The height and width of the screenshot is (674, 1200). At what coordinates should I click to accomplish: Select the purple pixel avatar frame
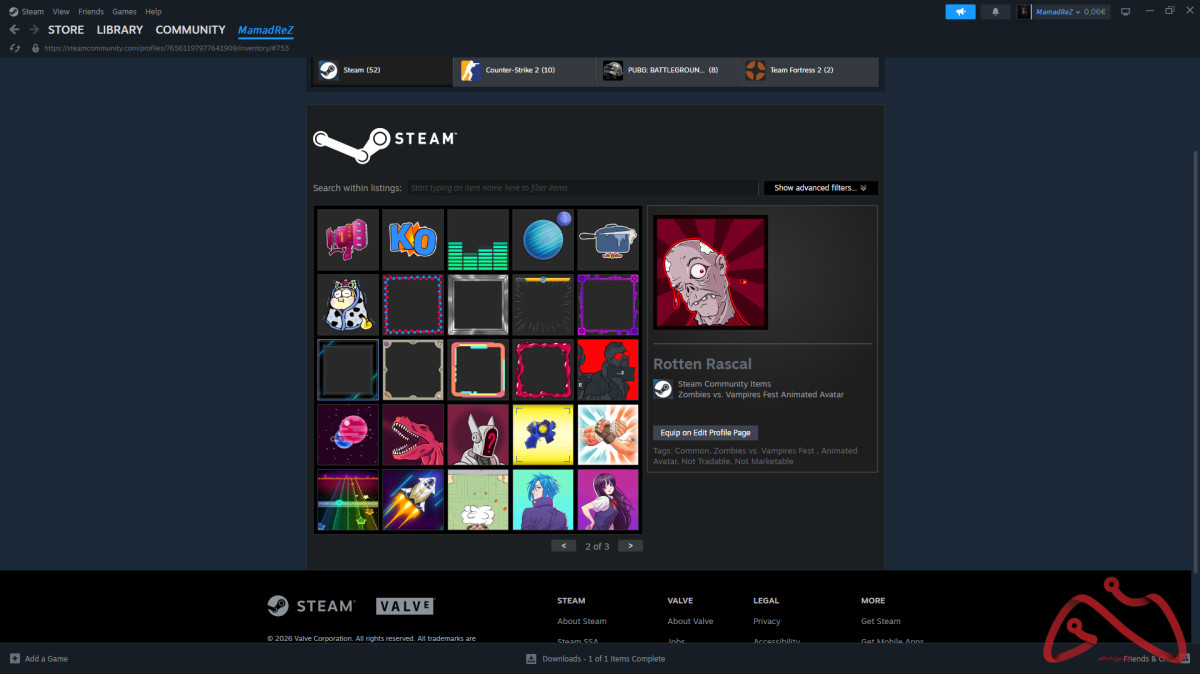pyautogui.click(x=608, y=305)
